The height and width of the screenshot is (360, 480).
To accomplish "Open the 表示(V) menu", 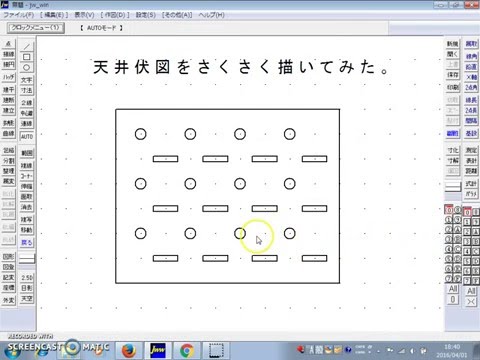I will (84, 15).
